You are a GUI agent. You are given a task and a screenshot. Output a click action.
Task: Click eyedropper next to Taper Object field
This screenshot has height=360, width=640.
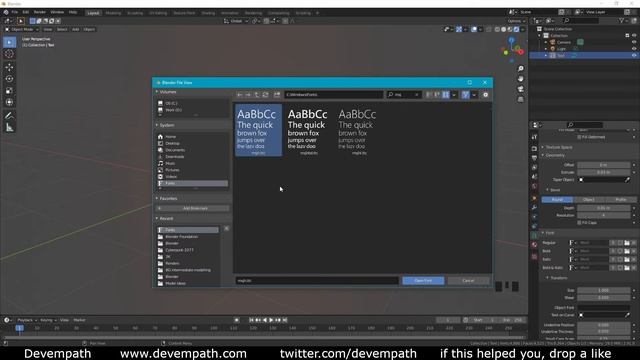click(x=627, y=180)
